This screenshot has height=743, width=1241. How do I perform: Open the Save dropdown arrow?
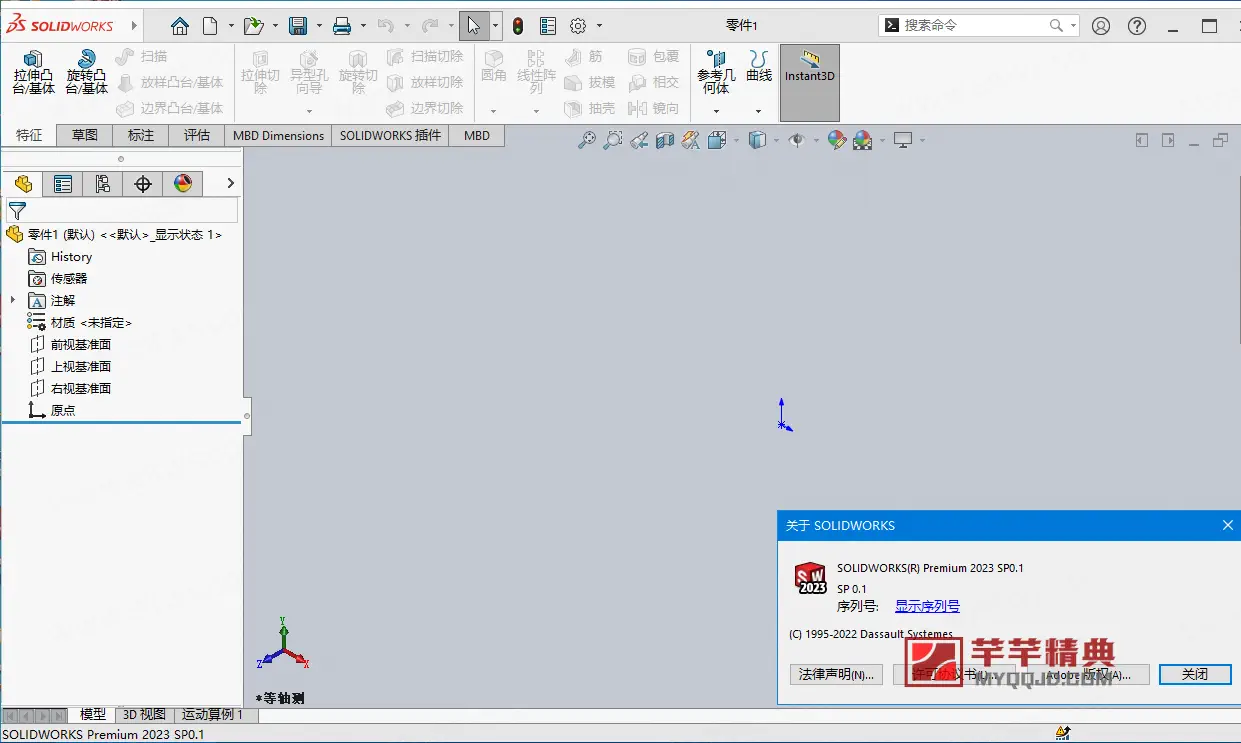tap(319, 26)
